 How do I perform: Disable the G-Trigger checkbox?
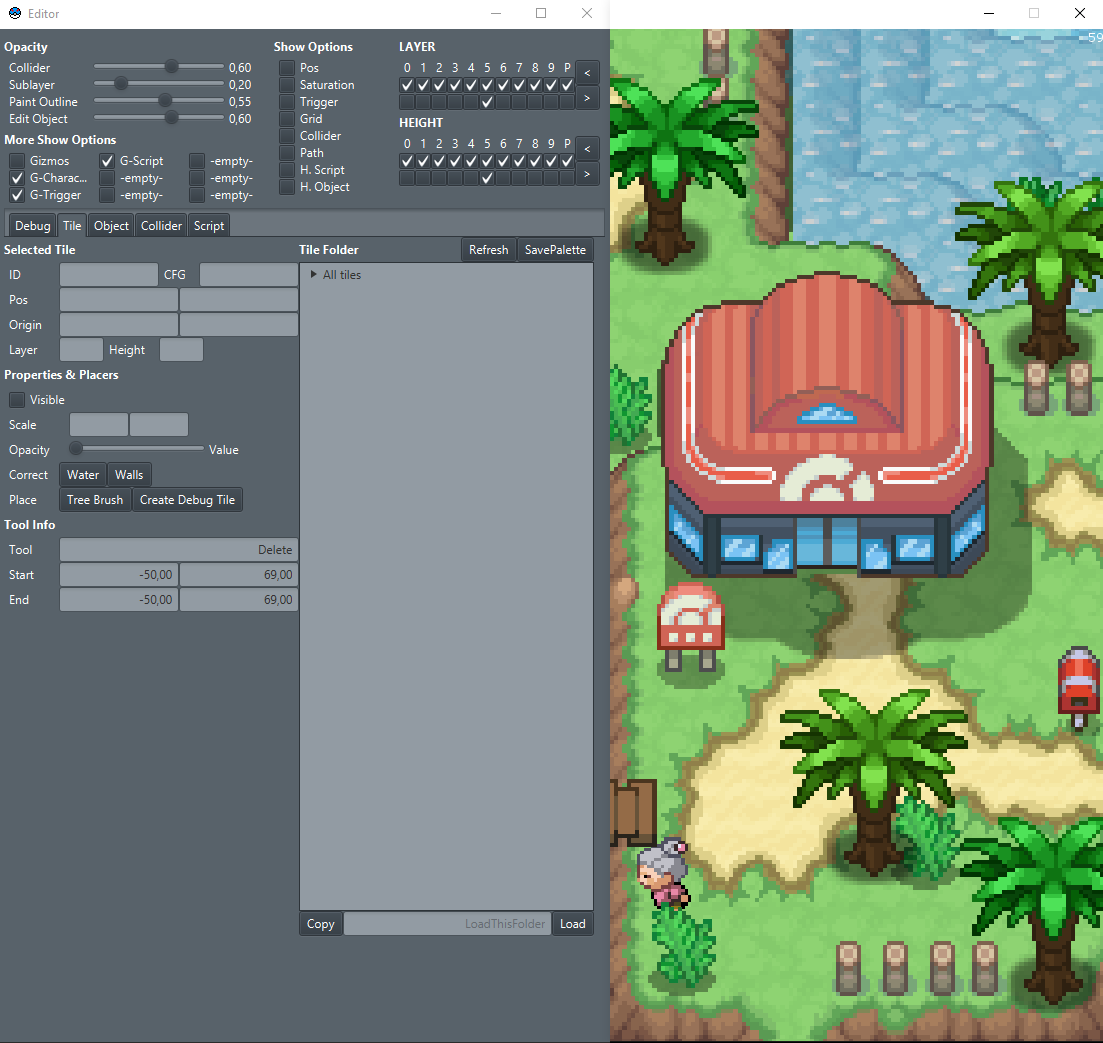tap(17, 195)
